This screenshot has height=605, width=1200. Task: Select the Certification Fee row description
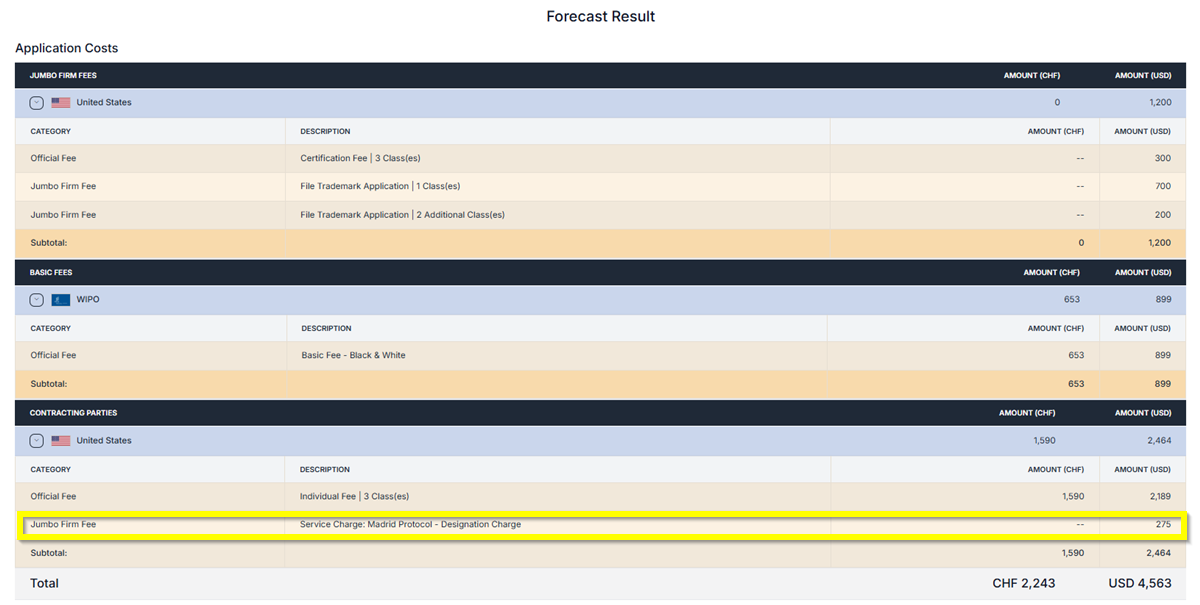(x=354, y=158)
